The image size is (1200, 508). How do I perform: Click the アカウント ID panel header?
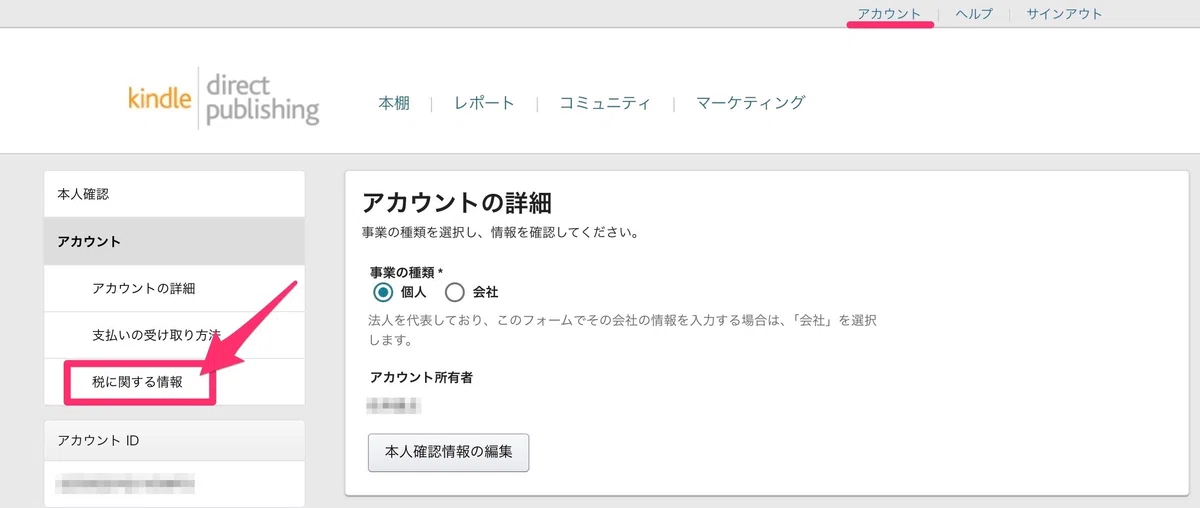pyautogui.click(x=174, y=440)
